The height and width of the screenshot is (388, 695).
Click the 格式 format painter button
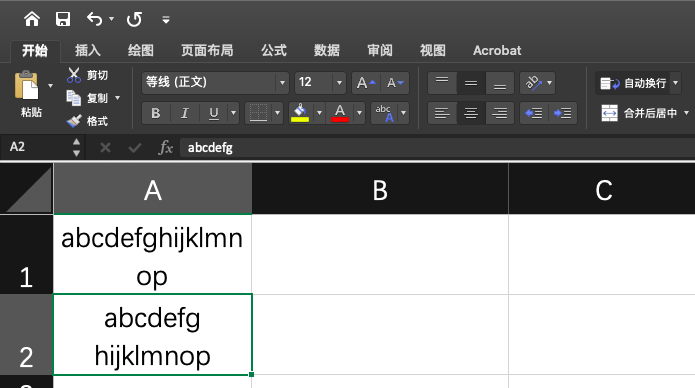87,121
